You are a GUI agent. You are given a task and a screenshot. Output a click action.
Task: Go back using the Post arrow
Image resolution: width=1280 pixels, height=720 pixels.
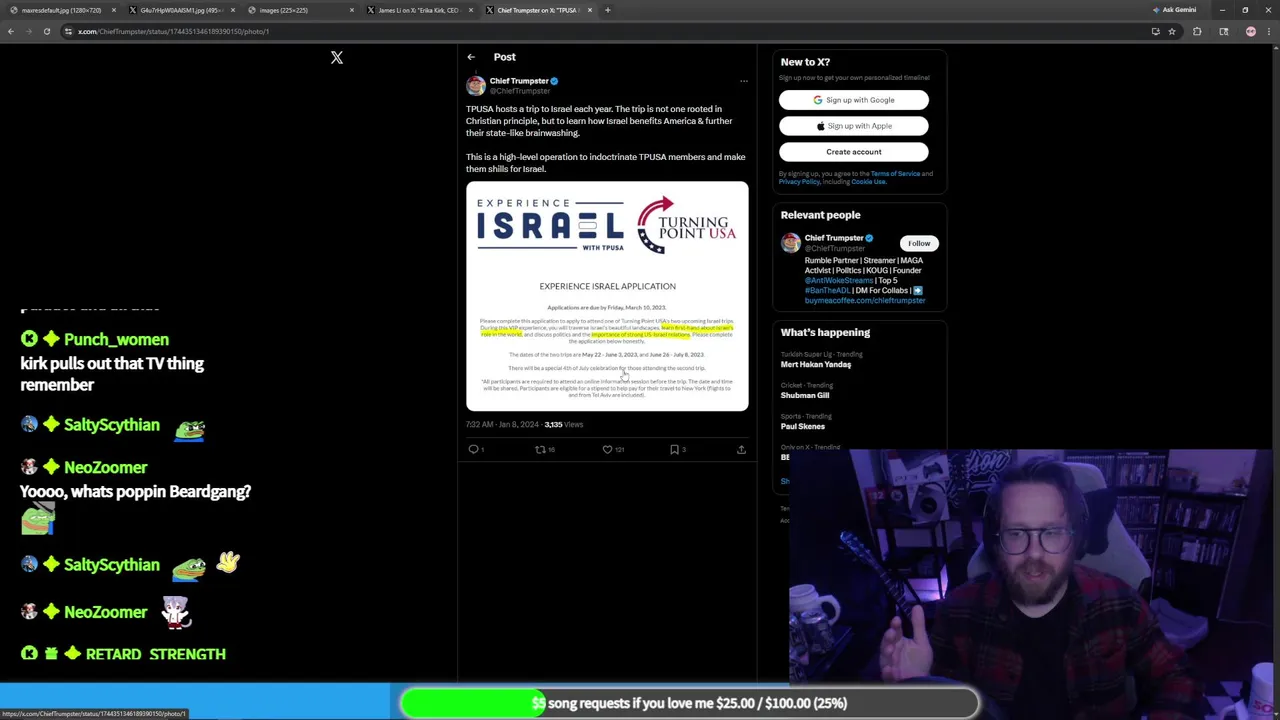pyautogui.click(x=471, y=57)
